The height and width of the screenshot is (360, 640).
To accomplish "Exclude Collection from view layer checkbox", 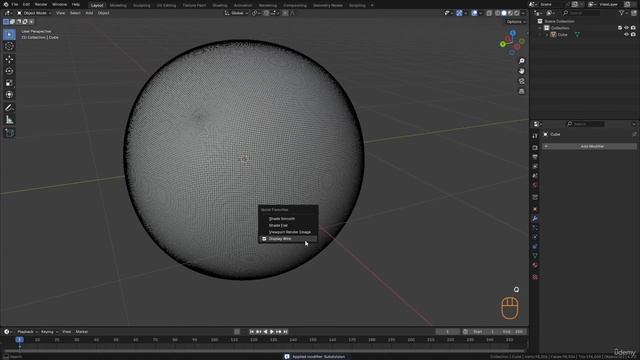I will coord(620,28).
